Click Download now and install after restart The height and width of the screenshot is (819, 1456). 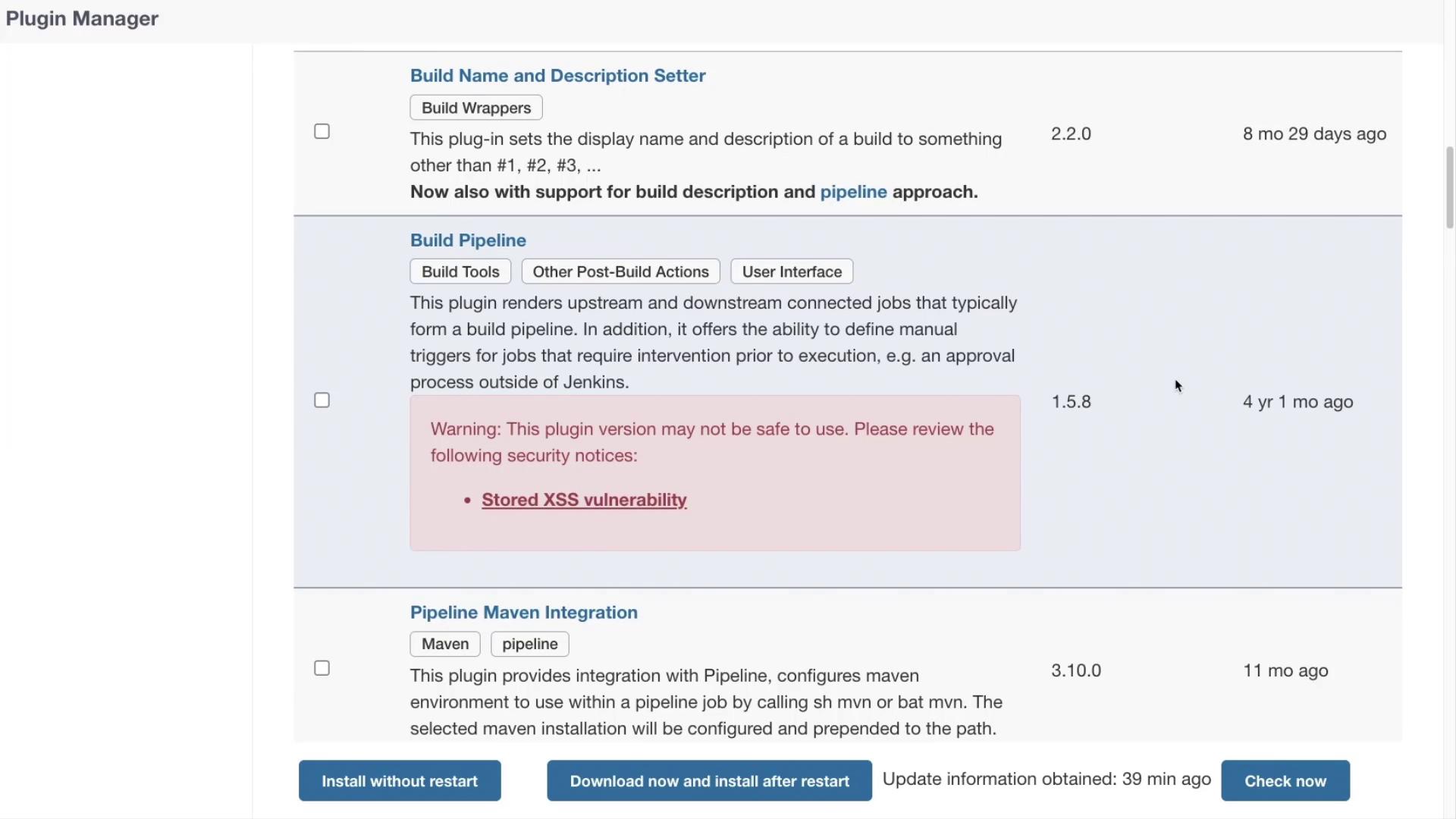[x=709, y=781]
